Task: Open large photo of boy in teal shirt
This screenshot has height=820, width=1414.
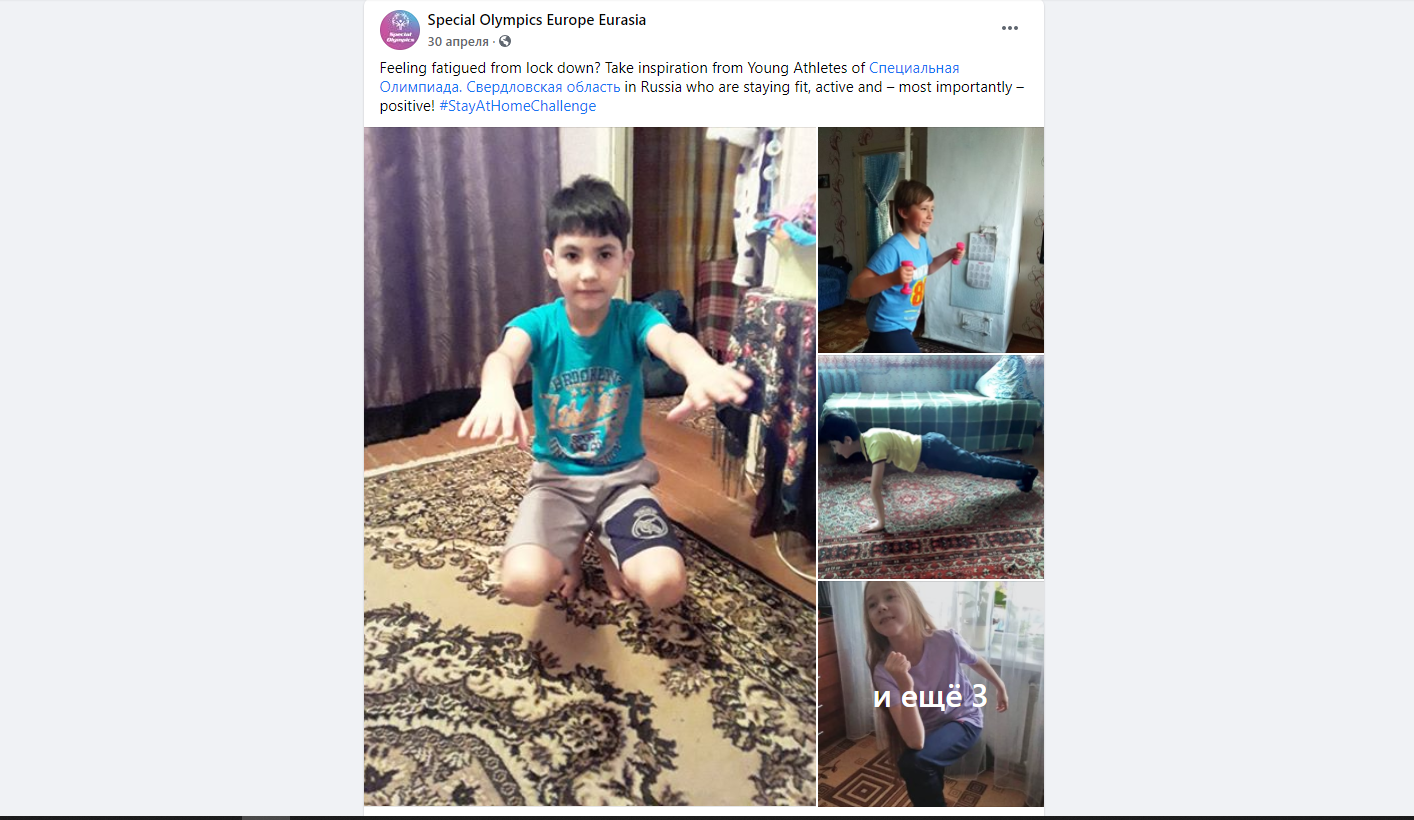Action: coord(590,466)
